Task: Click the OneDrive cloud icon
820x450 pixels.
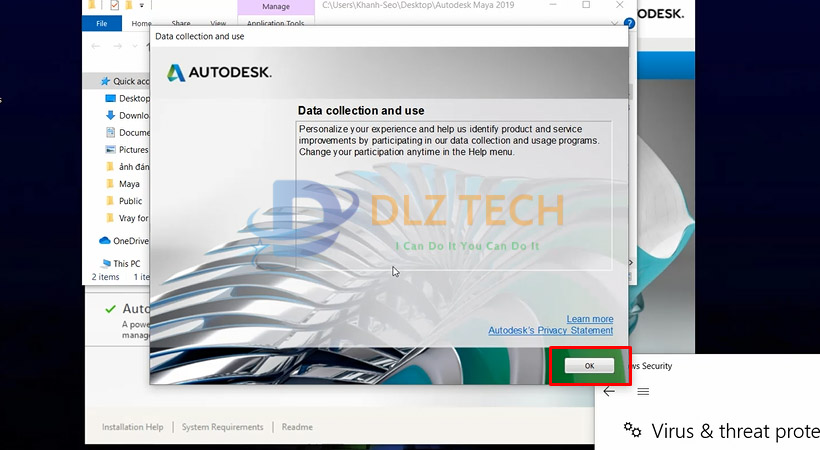Action: [105, 240]
